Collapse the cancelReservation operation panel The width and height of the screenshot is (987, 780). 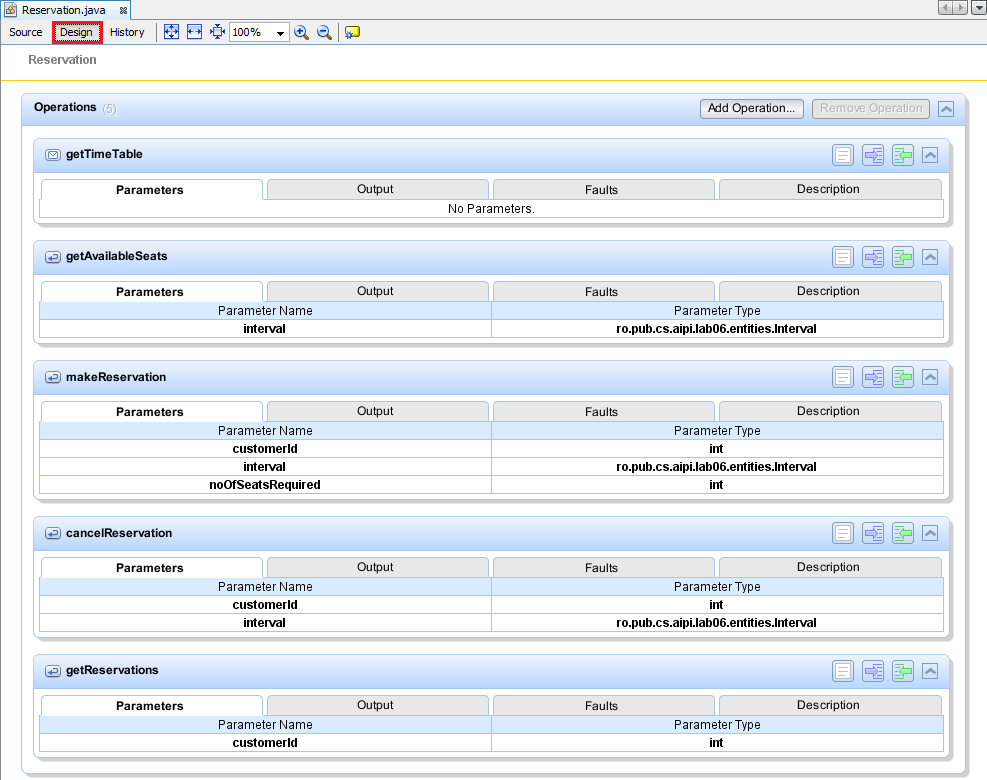[930, 533]
